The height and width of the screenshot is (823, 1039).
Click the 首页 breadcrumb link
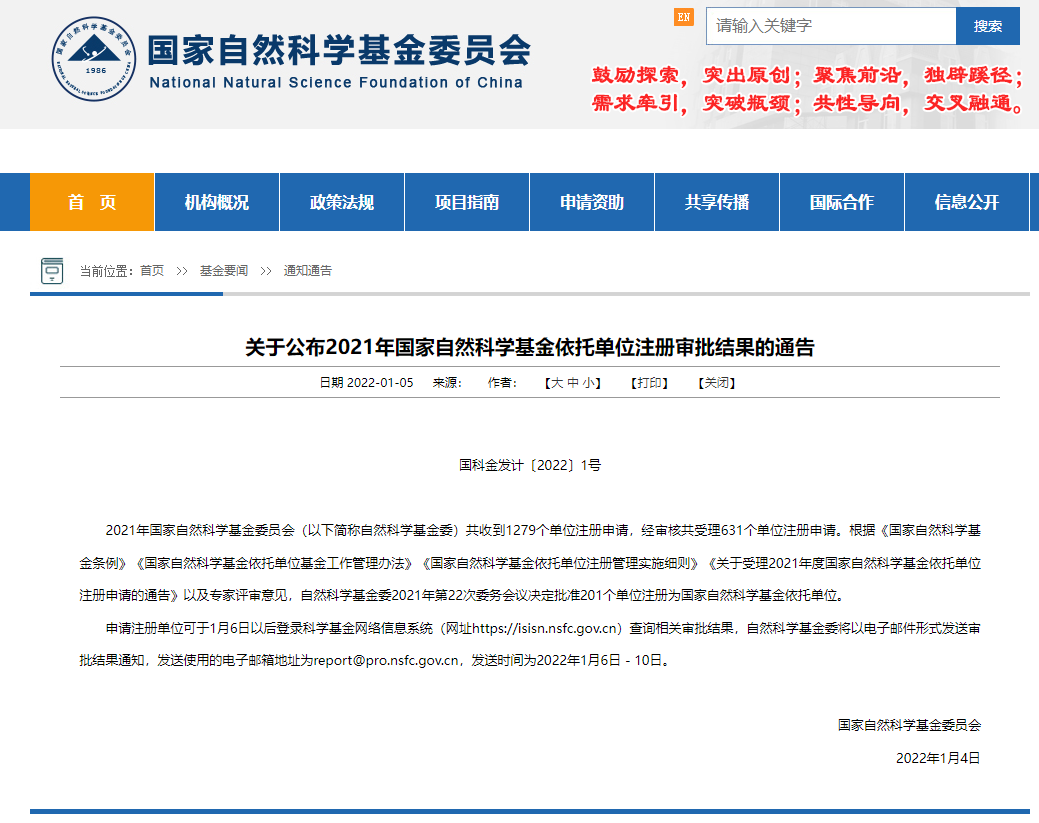coord(152,271)
